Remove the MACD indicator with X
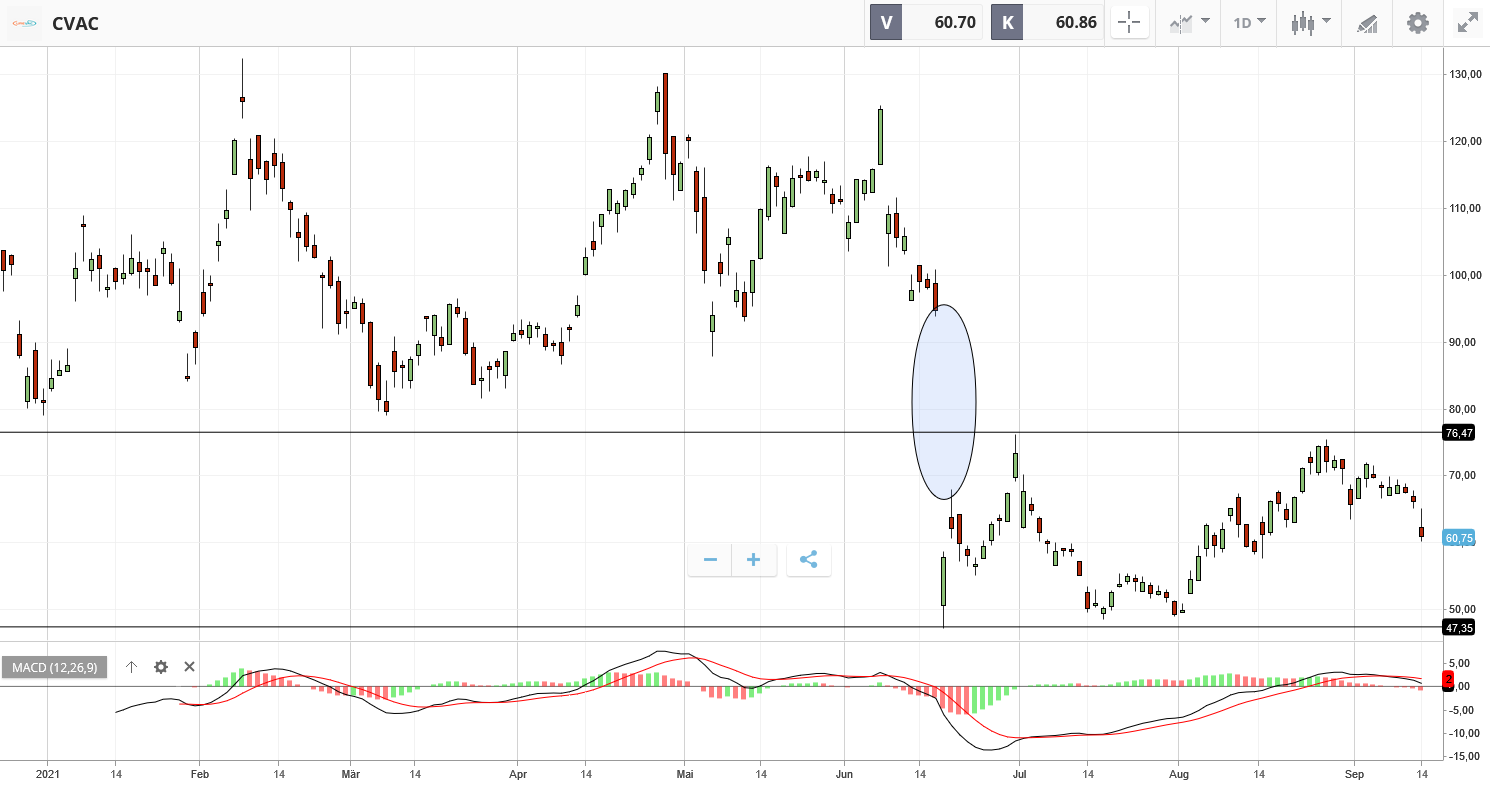 point(190,667)
